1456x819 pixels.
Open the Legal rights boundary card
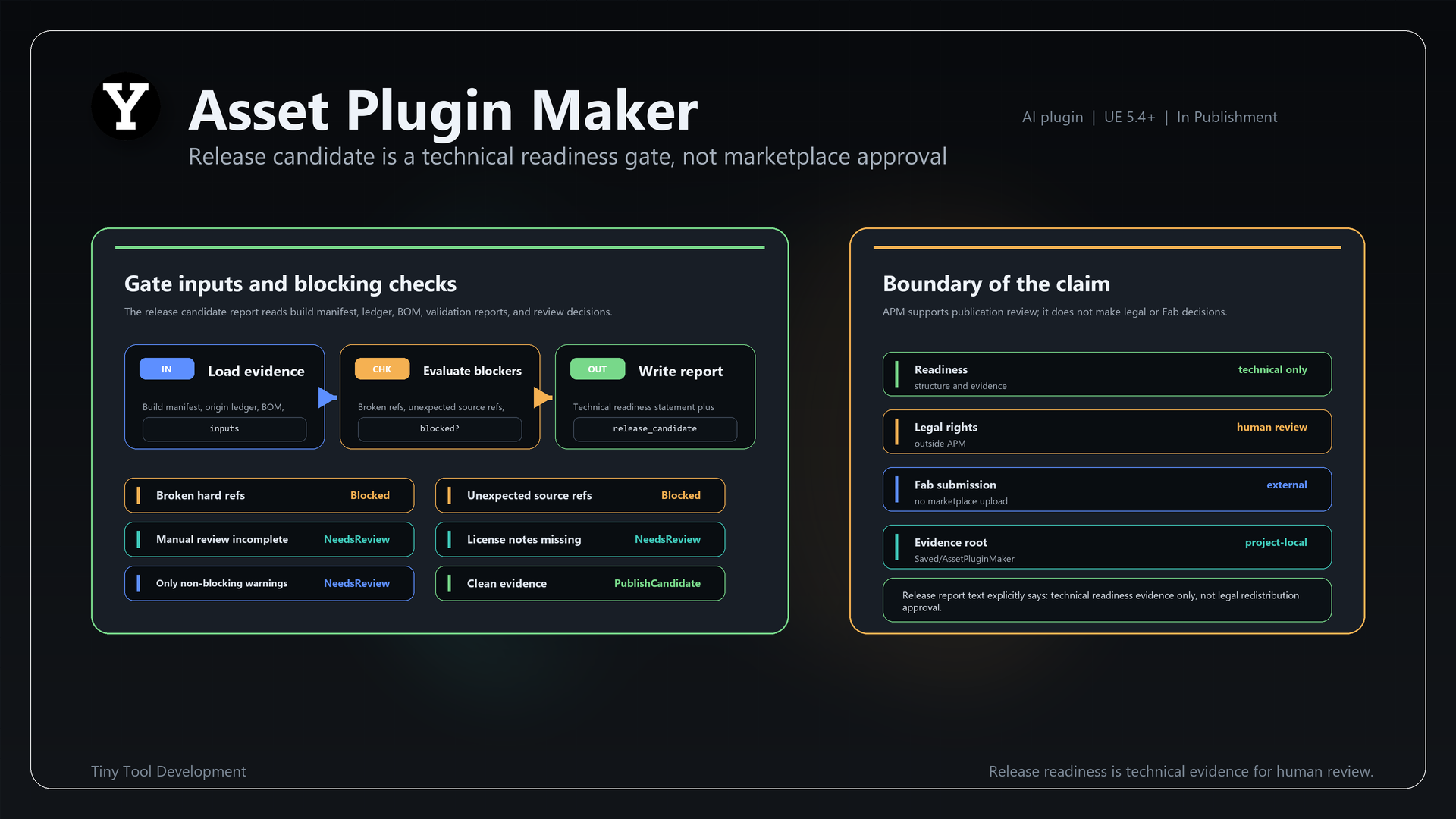[1107, 431]
